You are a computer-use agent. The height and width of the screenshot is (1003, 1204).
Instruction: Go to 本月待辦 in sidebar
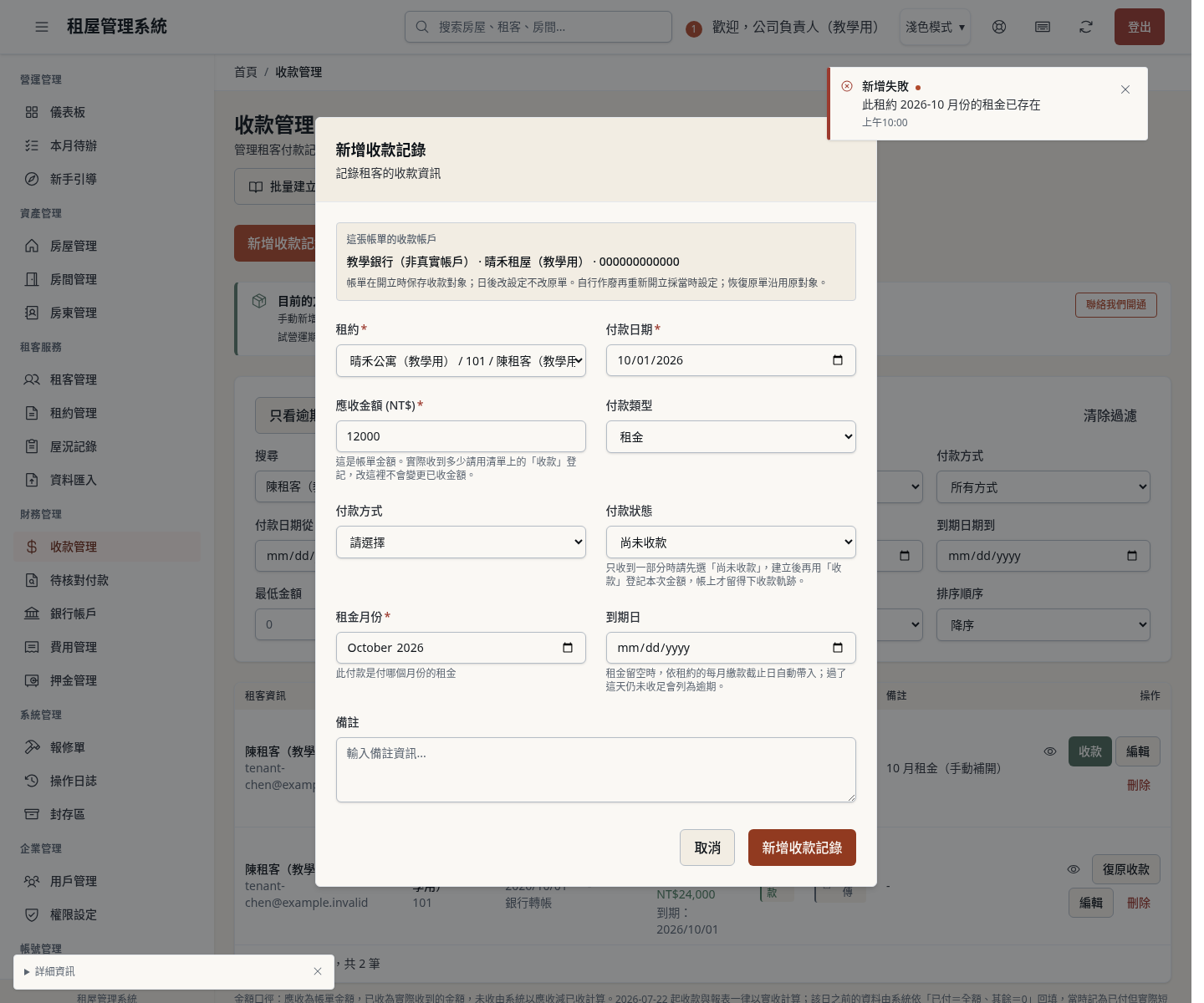coord(107,145)
